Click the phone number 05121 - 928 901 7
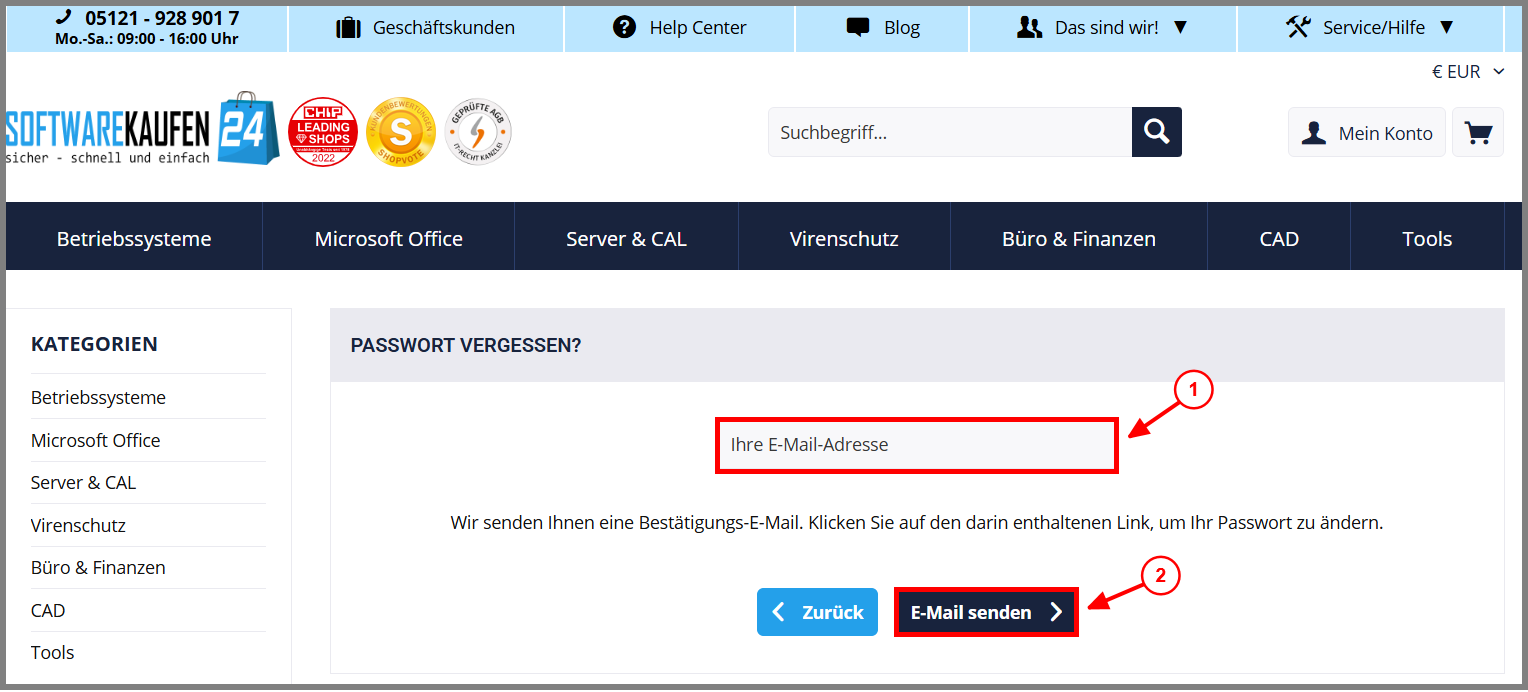 (x=162, y=18)
